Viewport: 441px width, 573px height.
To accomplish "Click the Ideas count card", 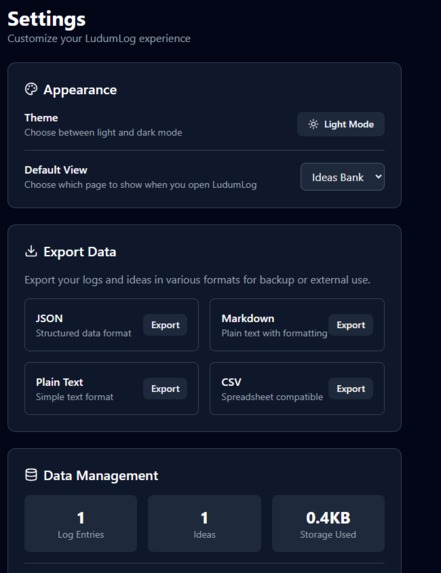I will pos(204,523).
